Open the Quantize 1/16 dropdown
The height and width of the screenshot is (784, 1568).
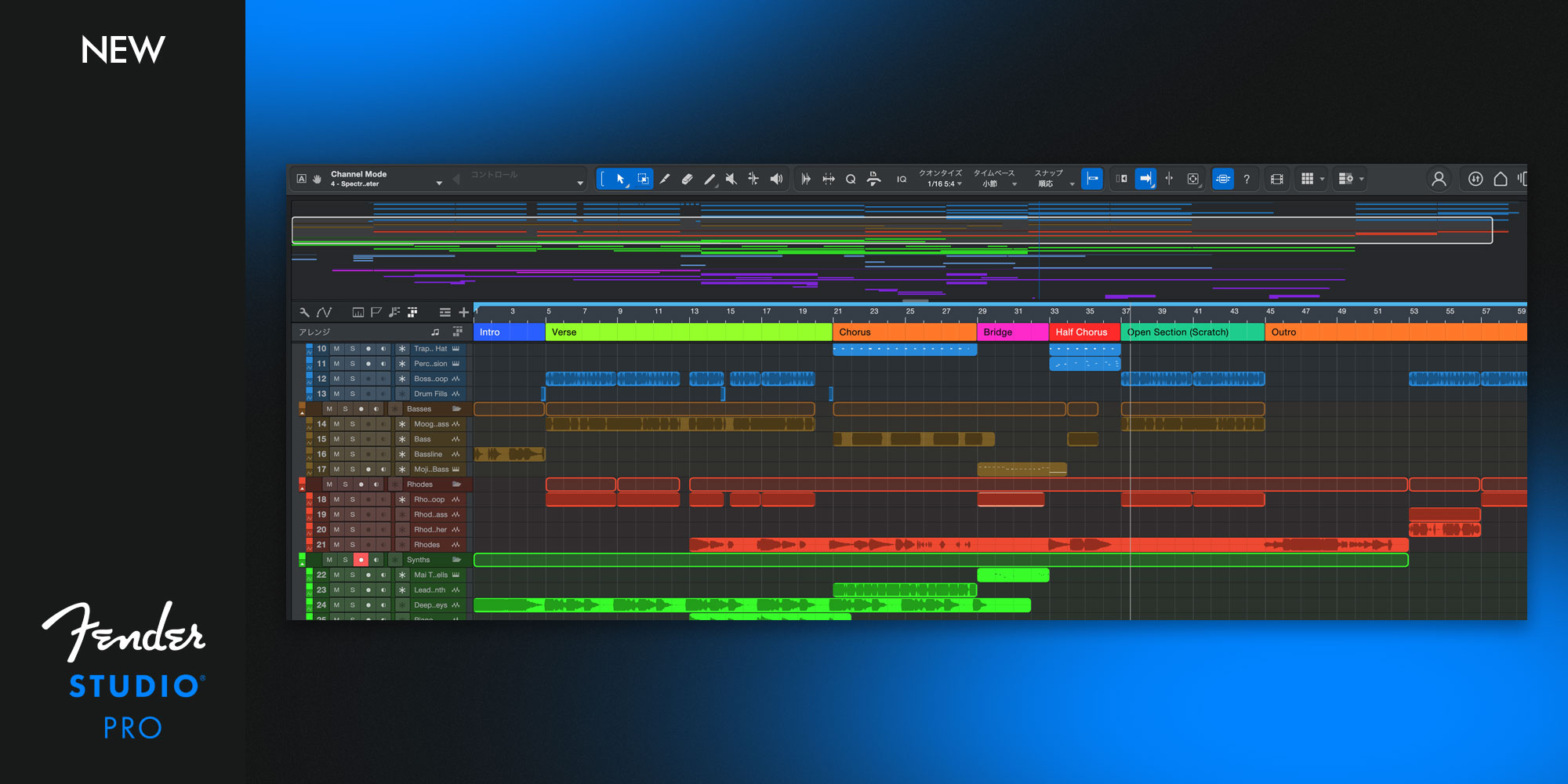[944, 184]
